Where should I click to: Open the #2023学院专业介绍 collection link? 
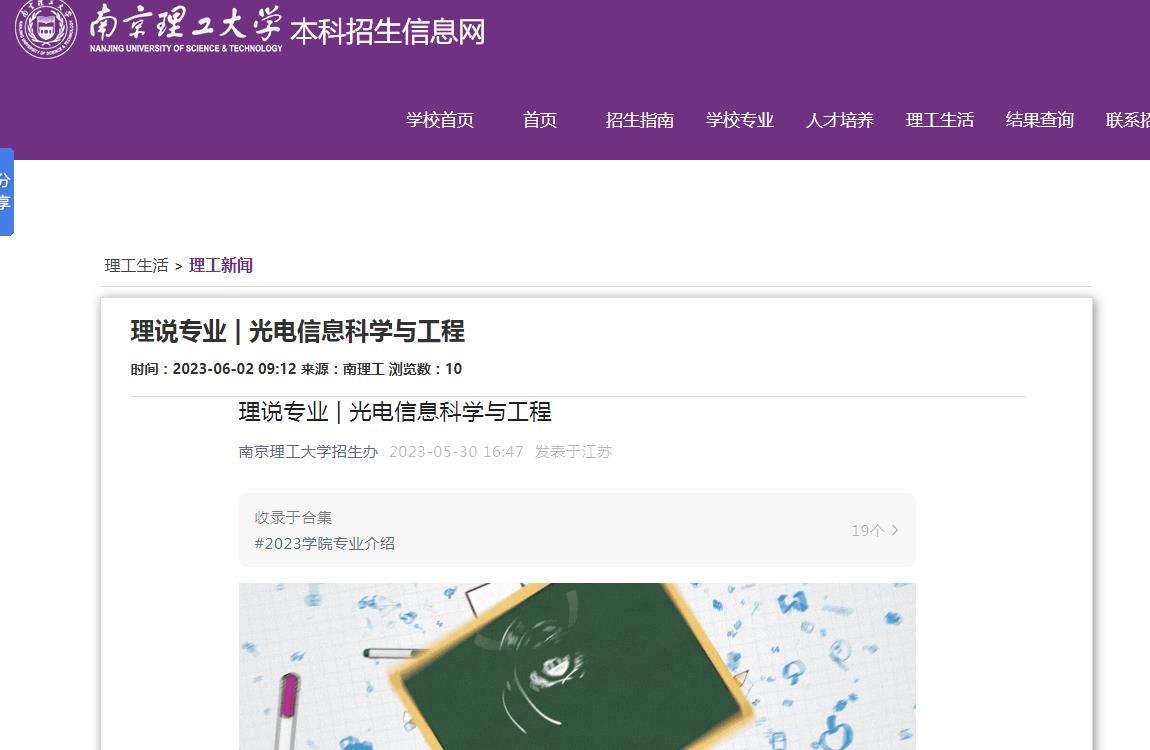point(325,543)
